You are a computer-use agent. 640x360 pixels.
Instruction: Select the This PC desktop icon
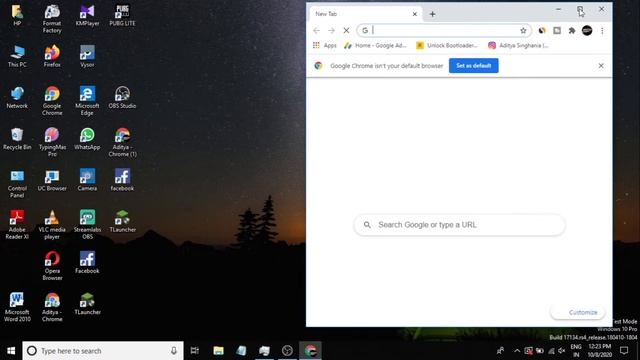tap(17, 57)
